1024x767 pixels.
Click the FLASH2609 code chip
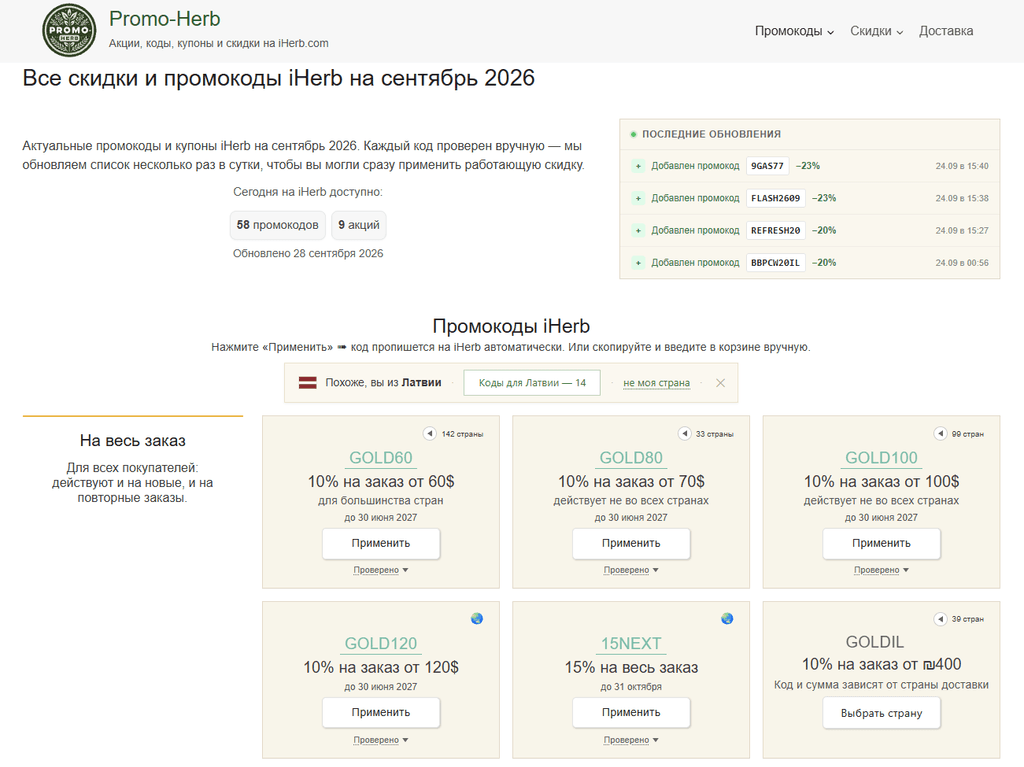coord(775,198)
